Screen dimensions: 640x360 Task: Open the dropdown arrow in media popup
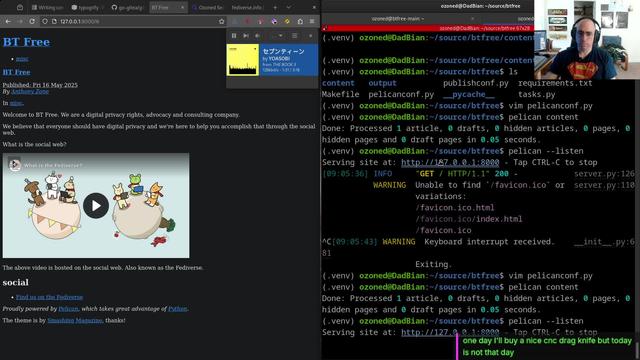click(280, 36)
